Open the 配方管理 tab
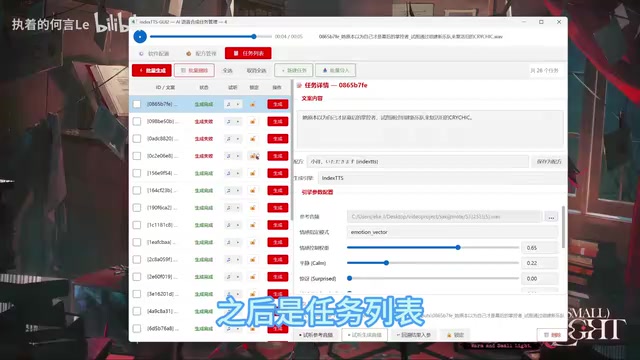640x360 pixels. (x=201, y=53)
